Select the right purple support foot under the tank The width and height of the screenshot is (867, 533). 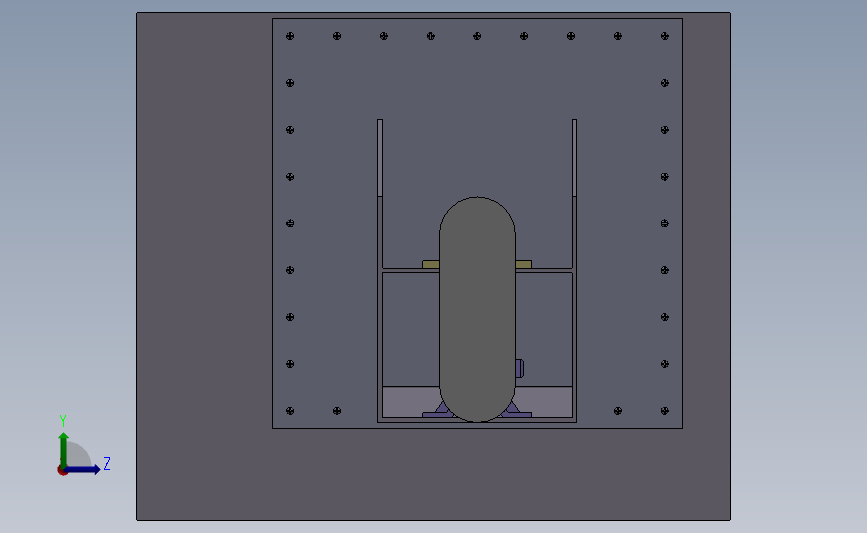[516, 412]
